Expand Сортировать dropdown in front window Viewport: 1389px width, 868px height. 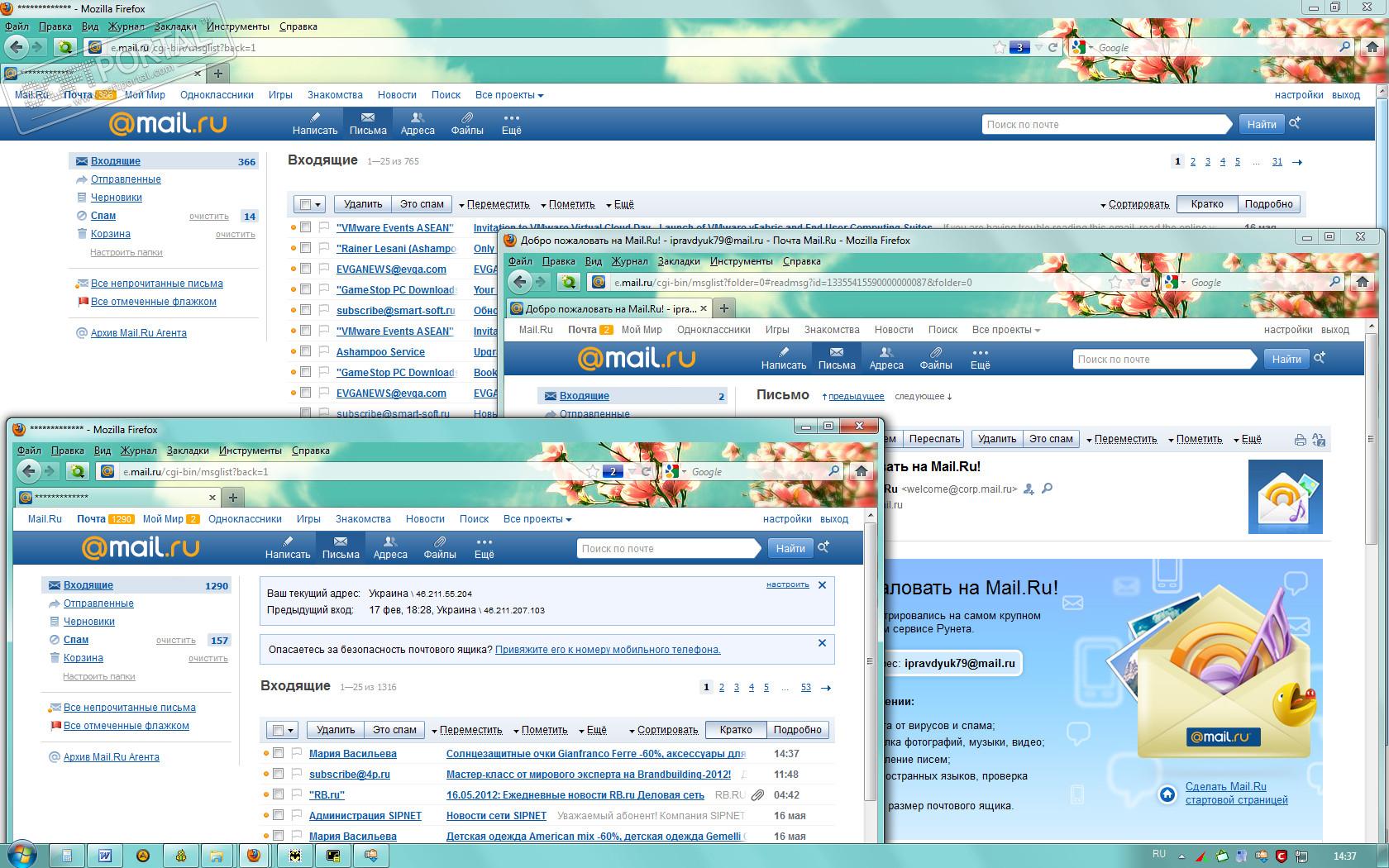pos(665,731)
